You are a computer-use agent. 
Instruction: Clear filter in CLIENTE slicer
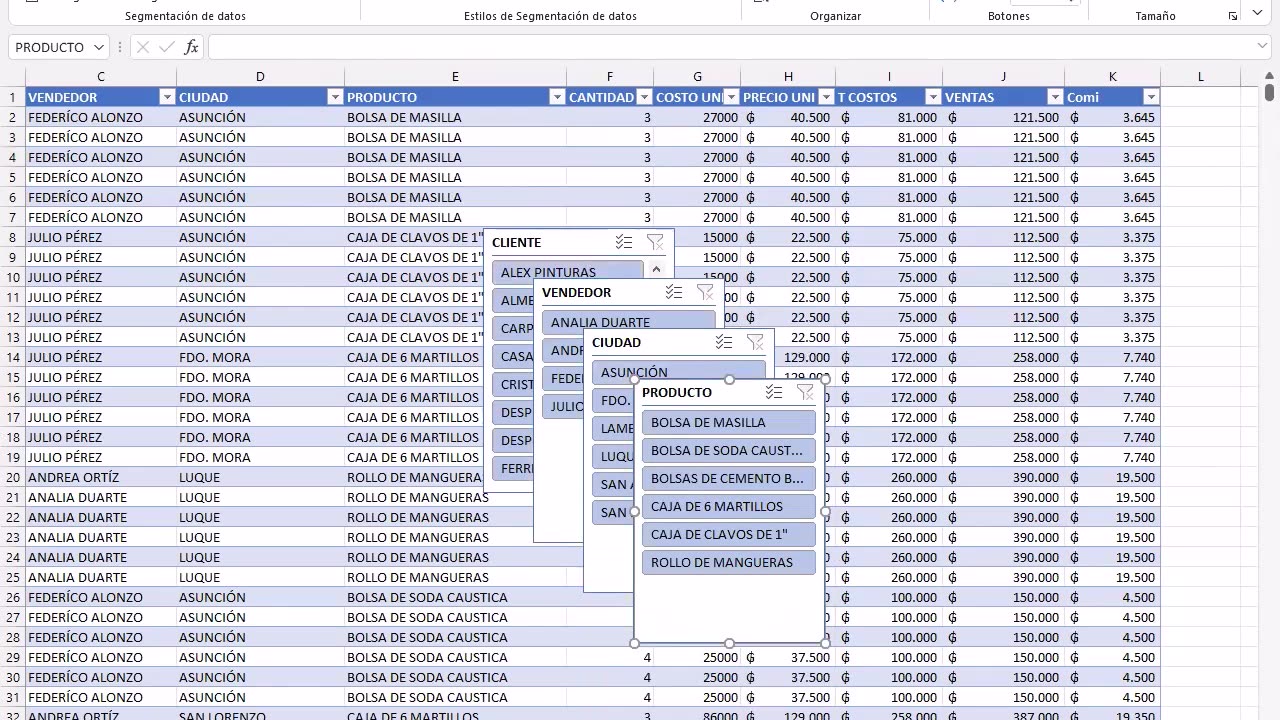[655, 242]
